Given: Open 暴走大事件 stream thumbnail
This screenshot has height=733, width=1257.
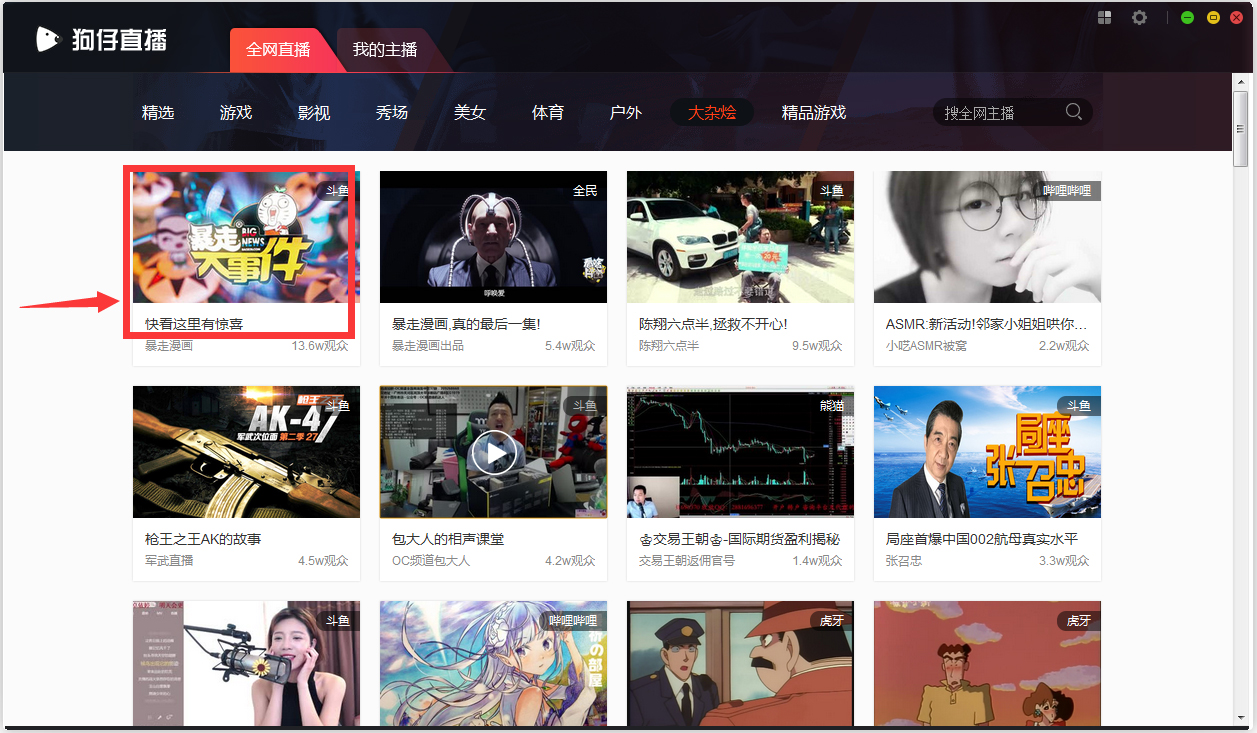Looking at the screenshot, I should coord(246,237).
